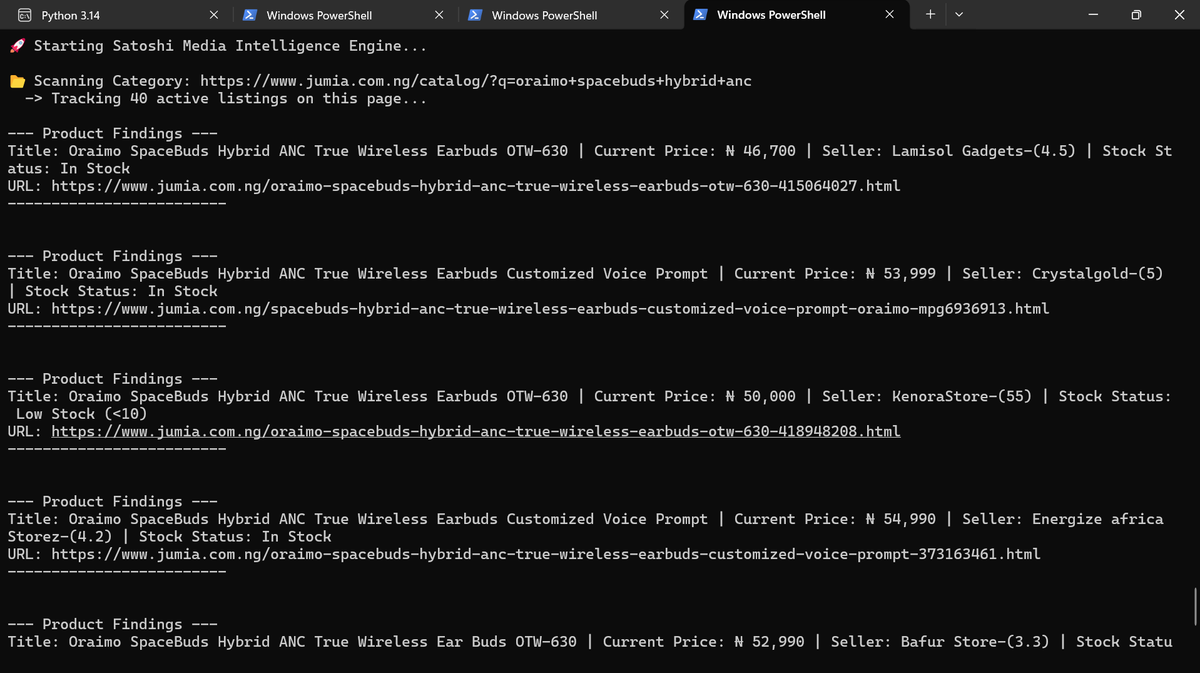Click 'Tracking 40 active listings' line

pyautogui.click(x=226, y=98)
